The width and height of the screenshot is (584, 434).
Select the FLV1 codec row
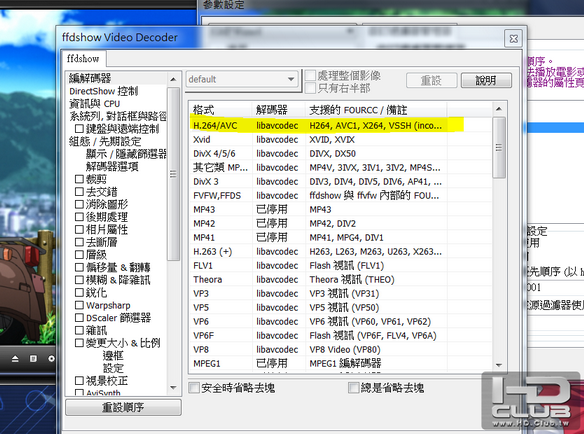[341, 266]
